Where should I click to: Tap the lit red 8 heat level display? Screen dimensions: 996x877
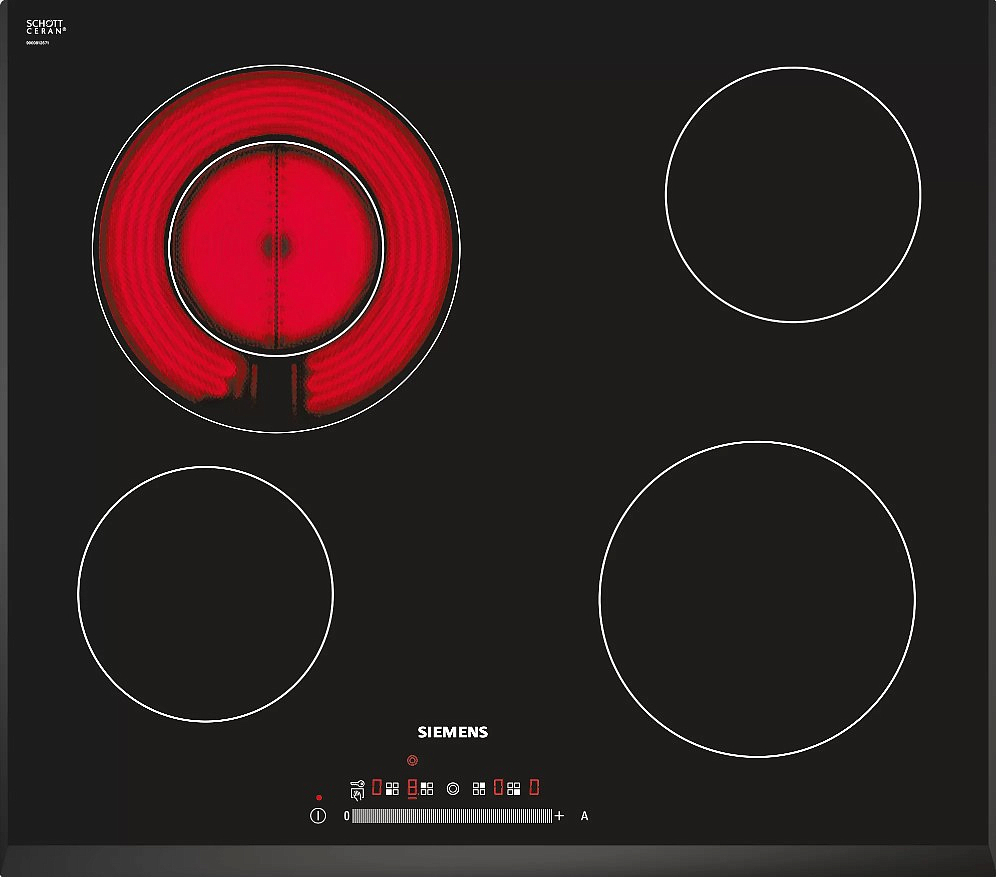411,788
